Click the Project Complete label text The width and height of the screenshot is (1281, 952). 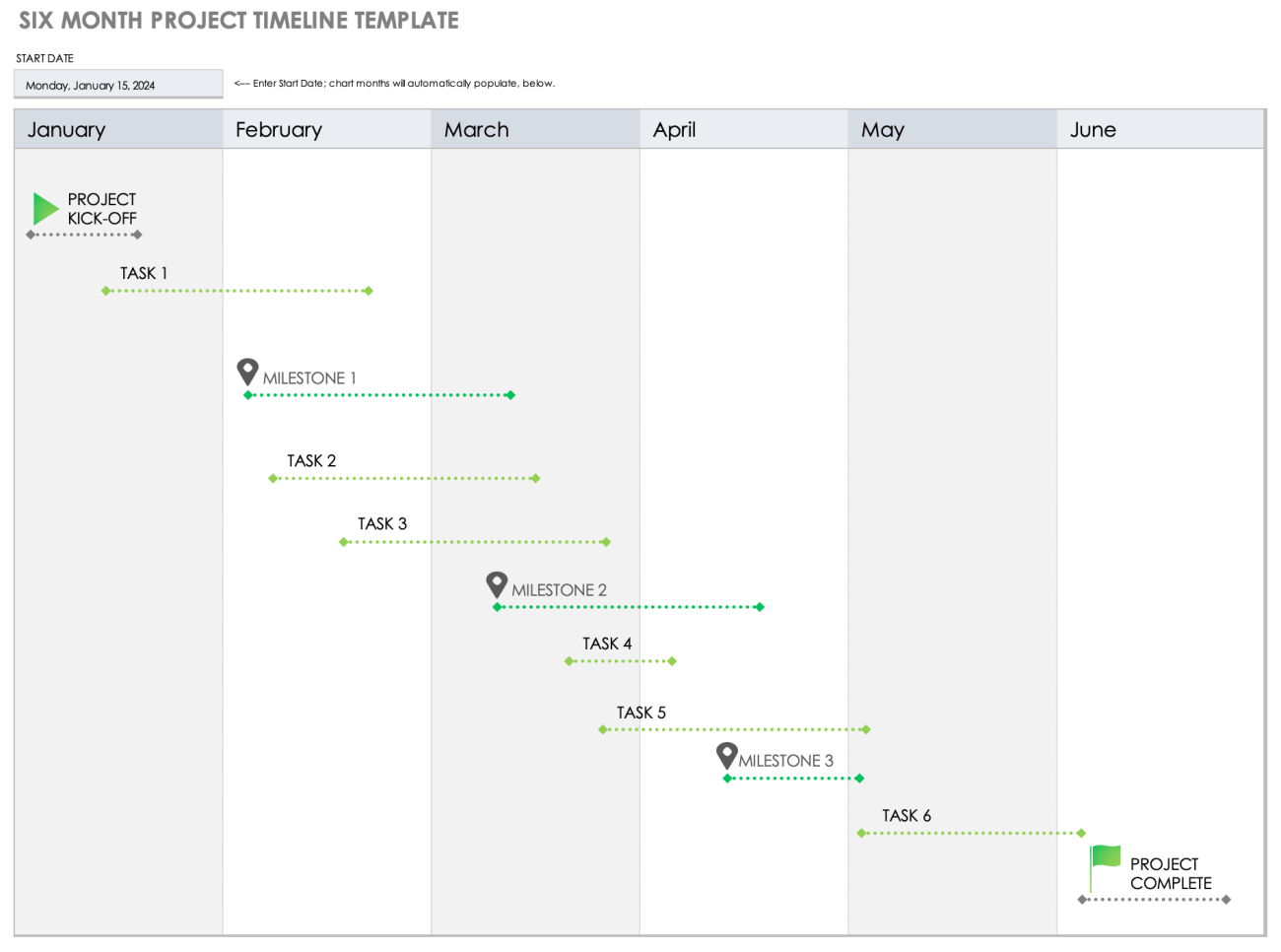click(x=1170, y=873)
